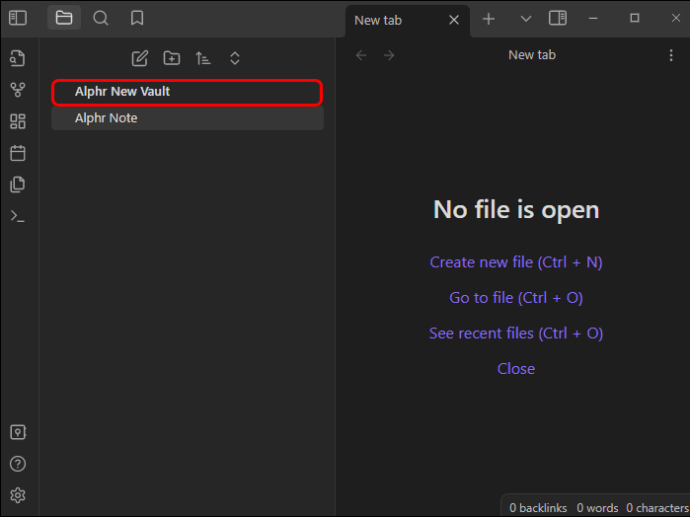This screenshot has width=690, height=517.
Task: Insert template via the ribbon icon
Action: coord(18,184)
